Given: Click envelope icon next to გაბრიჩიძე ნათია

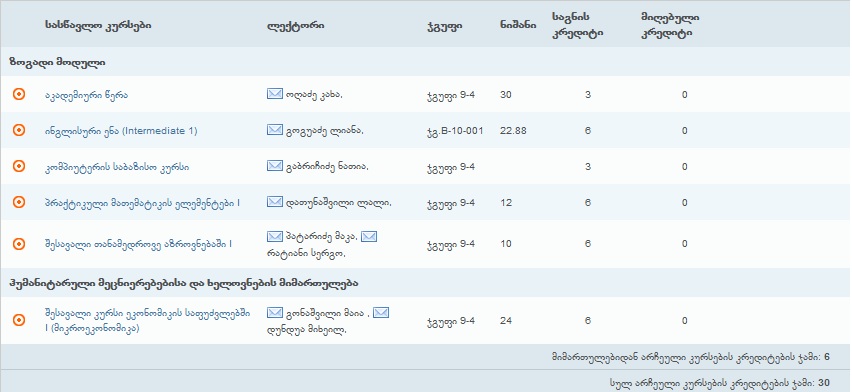Looking at the screenshot, I should [x=275, y=166].
